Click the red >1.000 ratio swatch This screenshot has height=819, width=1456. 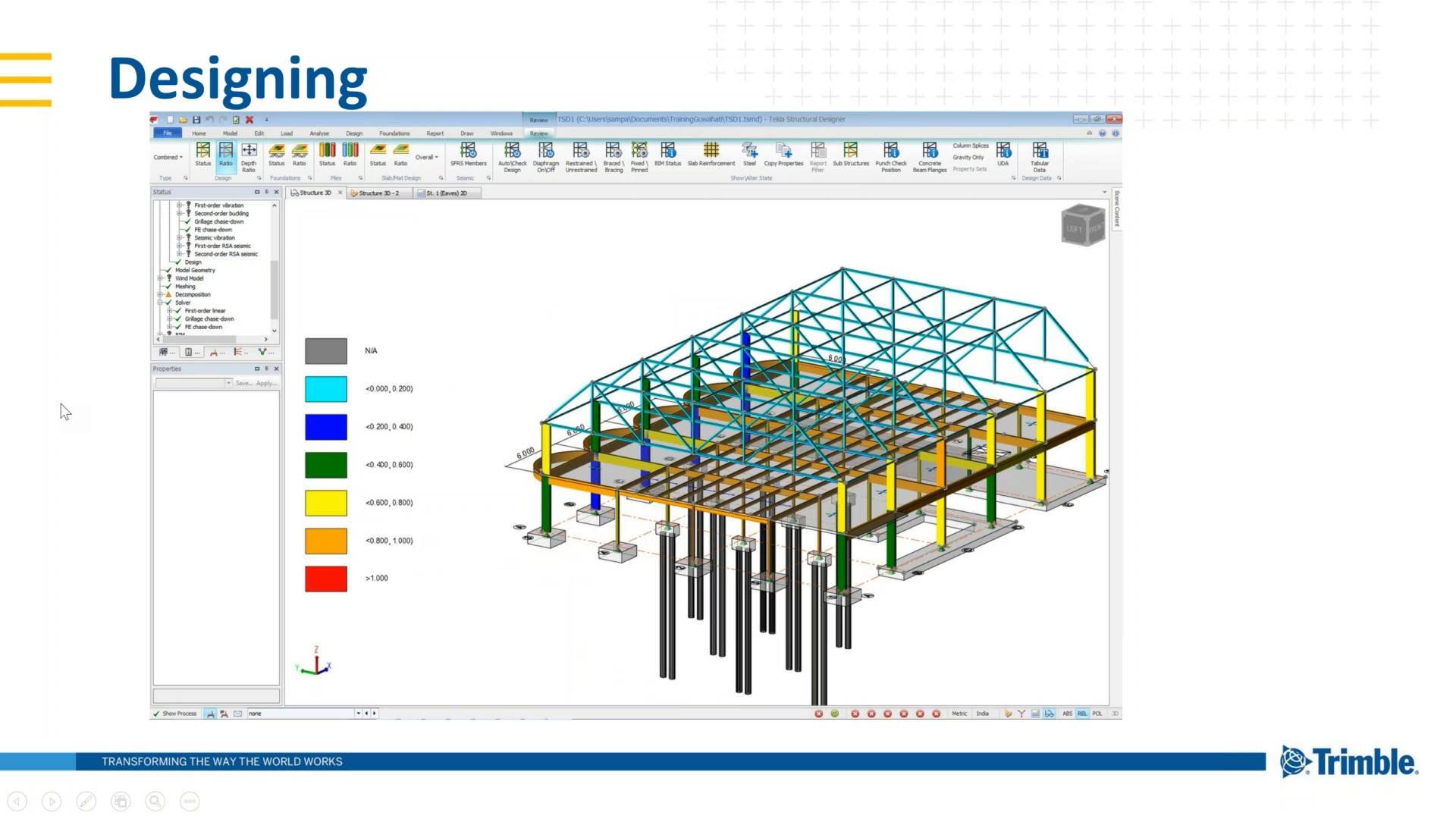click(326, 579)
